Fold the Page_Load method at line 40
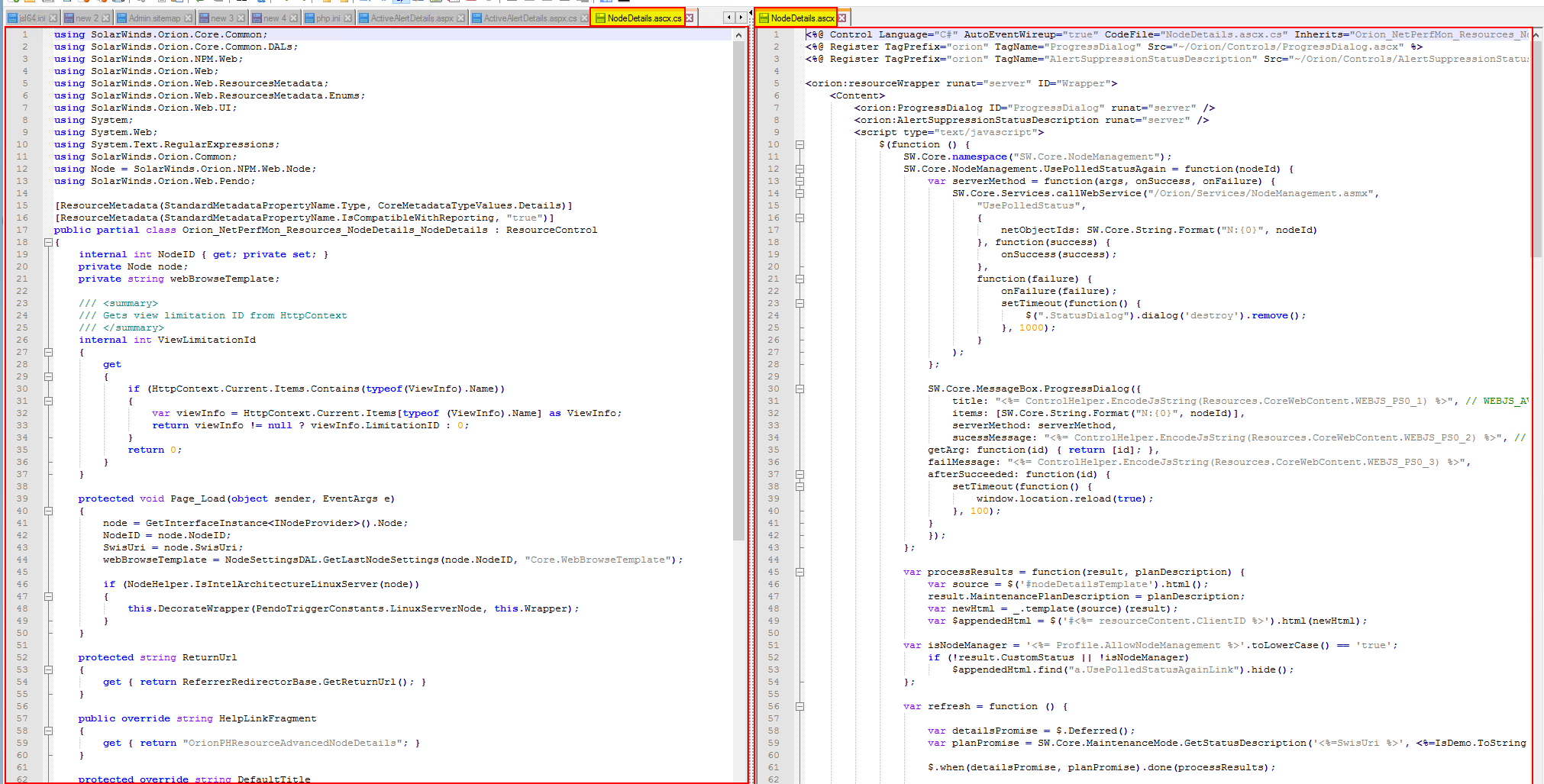Screen dimensions: 1544x784 pos(48,511)
